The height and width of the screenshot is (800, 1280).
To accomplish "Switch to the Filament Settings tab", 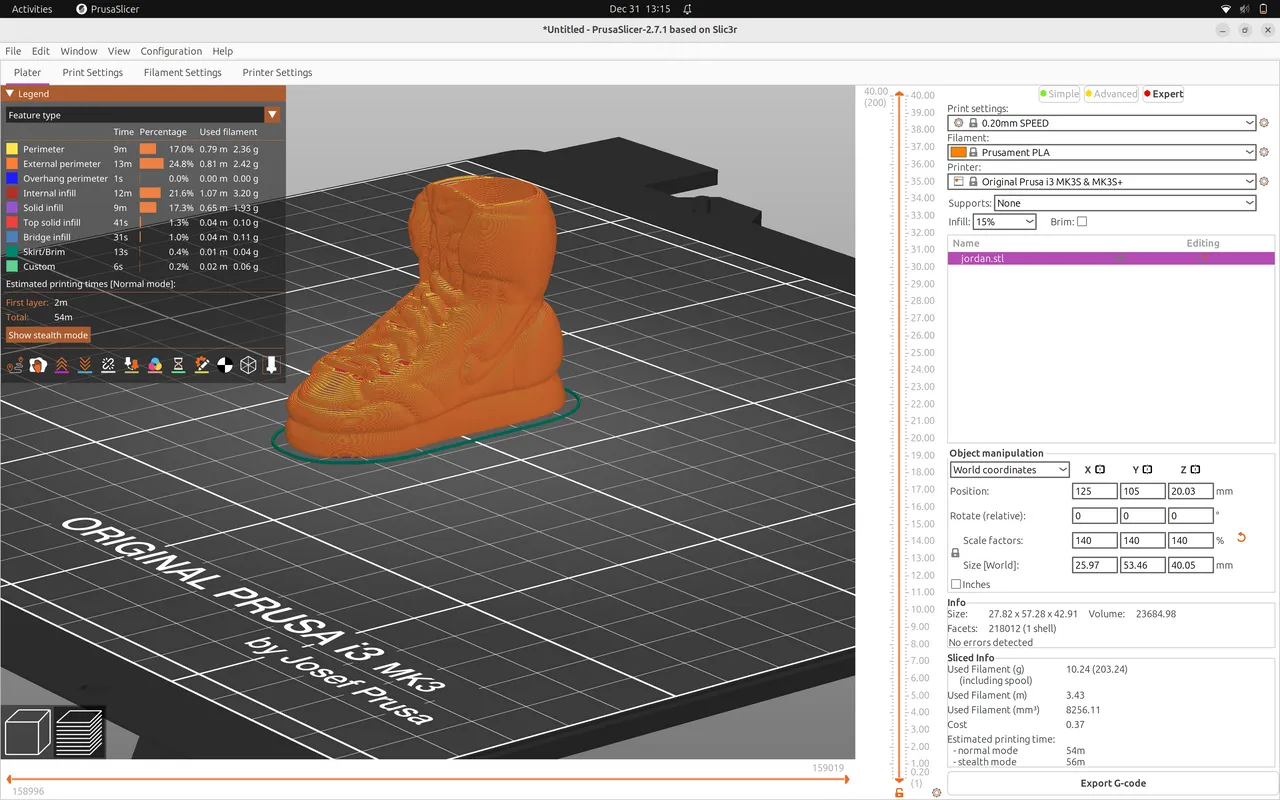I will click(x=182, y=72).
